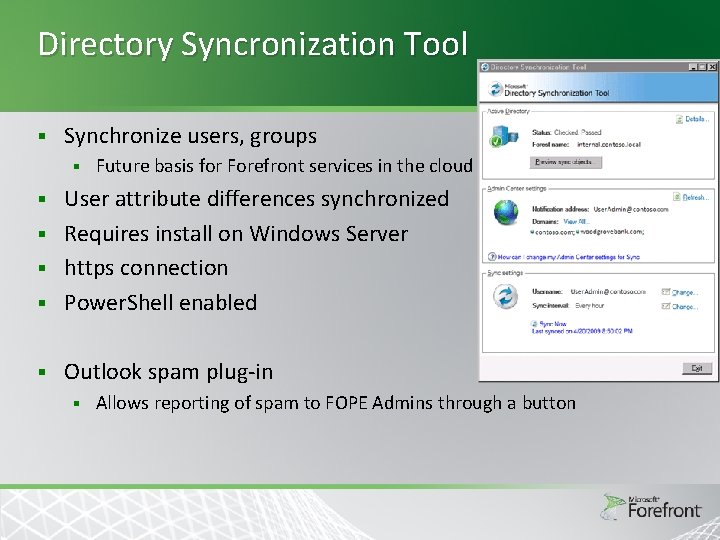Close the Directory Synchronization Tool window

coord(712,67)
